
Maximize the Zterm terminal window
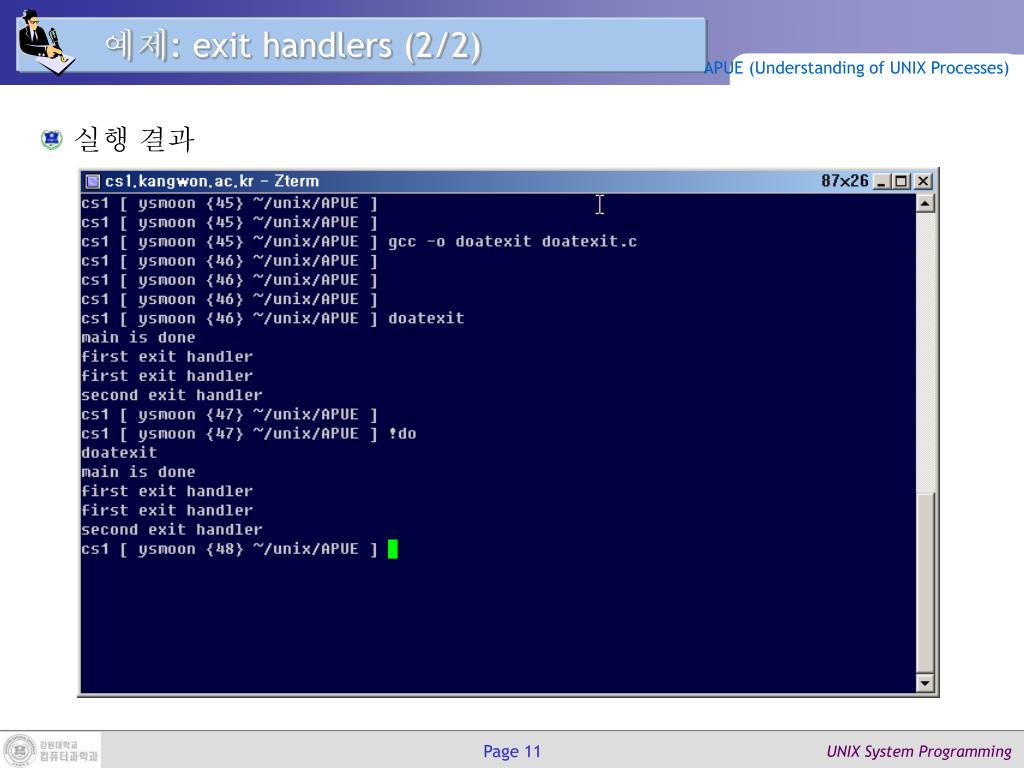902,182
